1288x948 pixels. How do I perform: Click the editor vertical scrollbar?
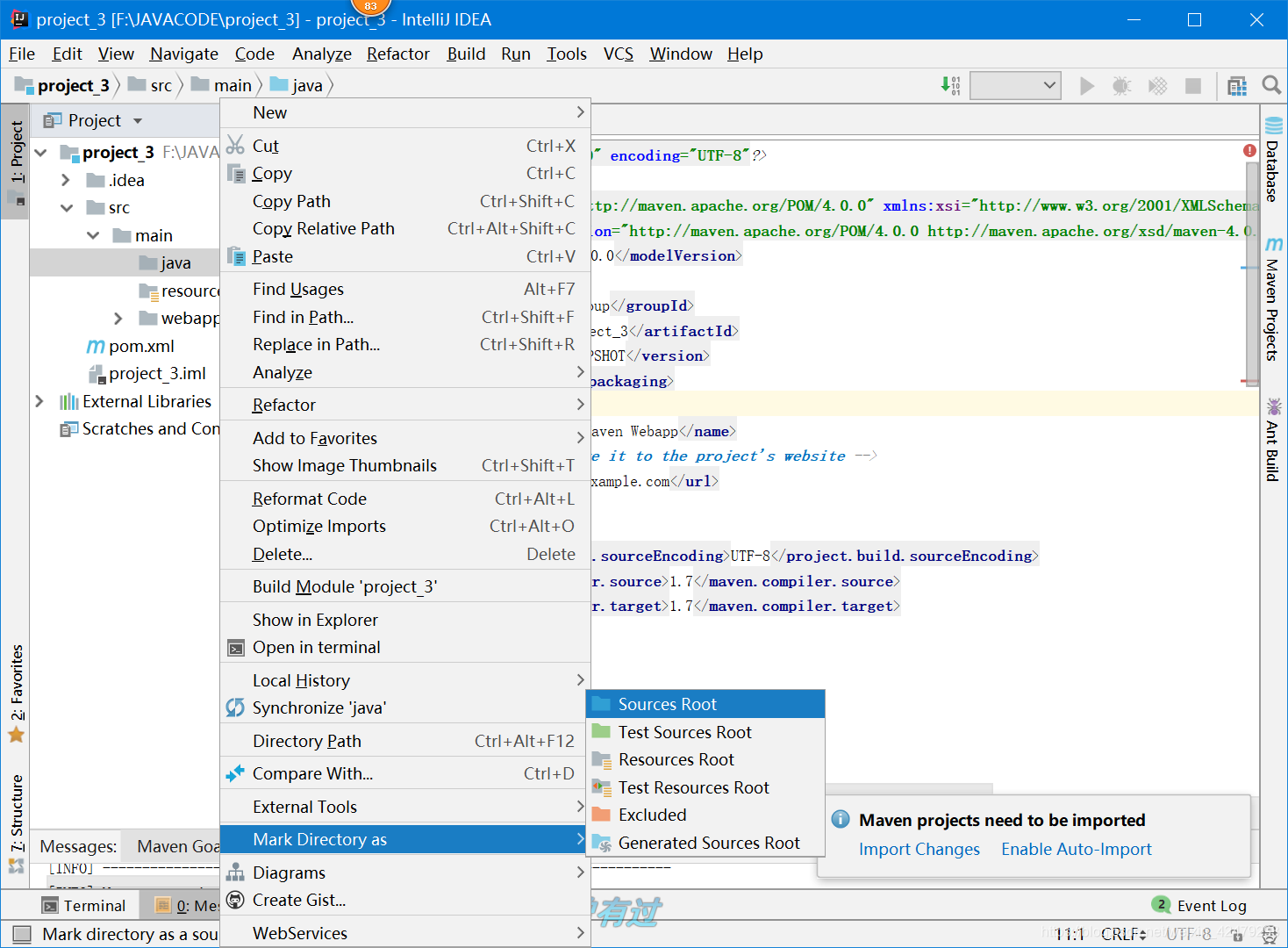tap(1252, 274)
